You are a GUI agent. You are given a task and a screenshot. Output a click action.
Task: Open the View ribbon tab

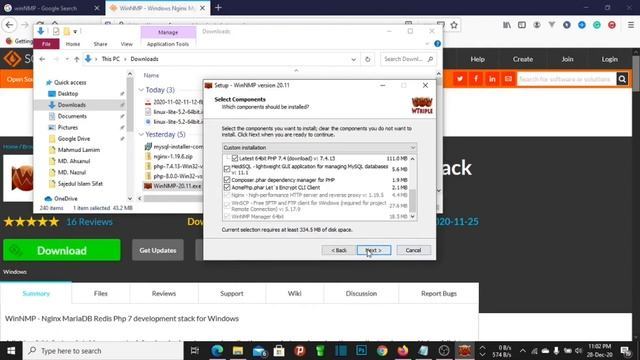(x=127, y=44)
